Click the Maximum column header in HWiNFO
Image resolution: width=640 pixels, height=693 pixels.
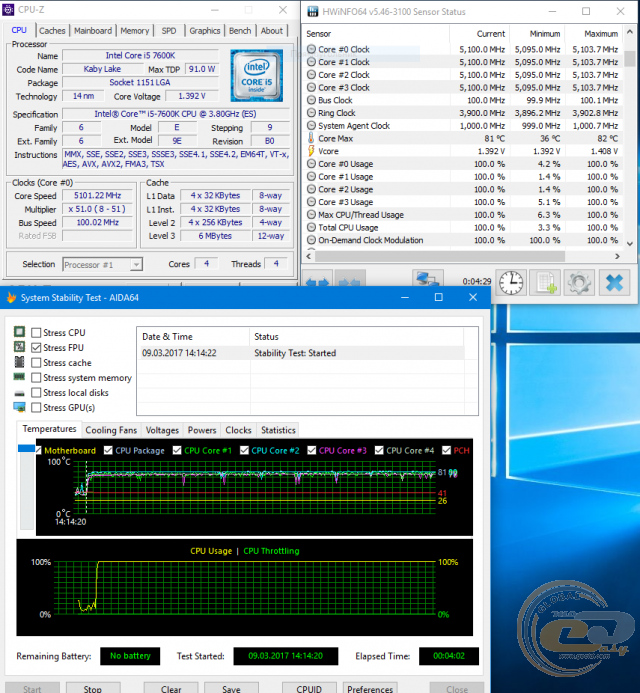594,34
